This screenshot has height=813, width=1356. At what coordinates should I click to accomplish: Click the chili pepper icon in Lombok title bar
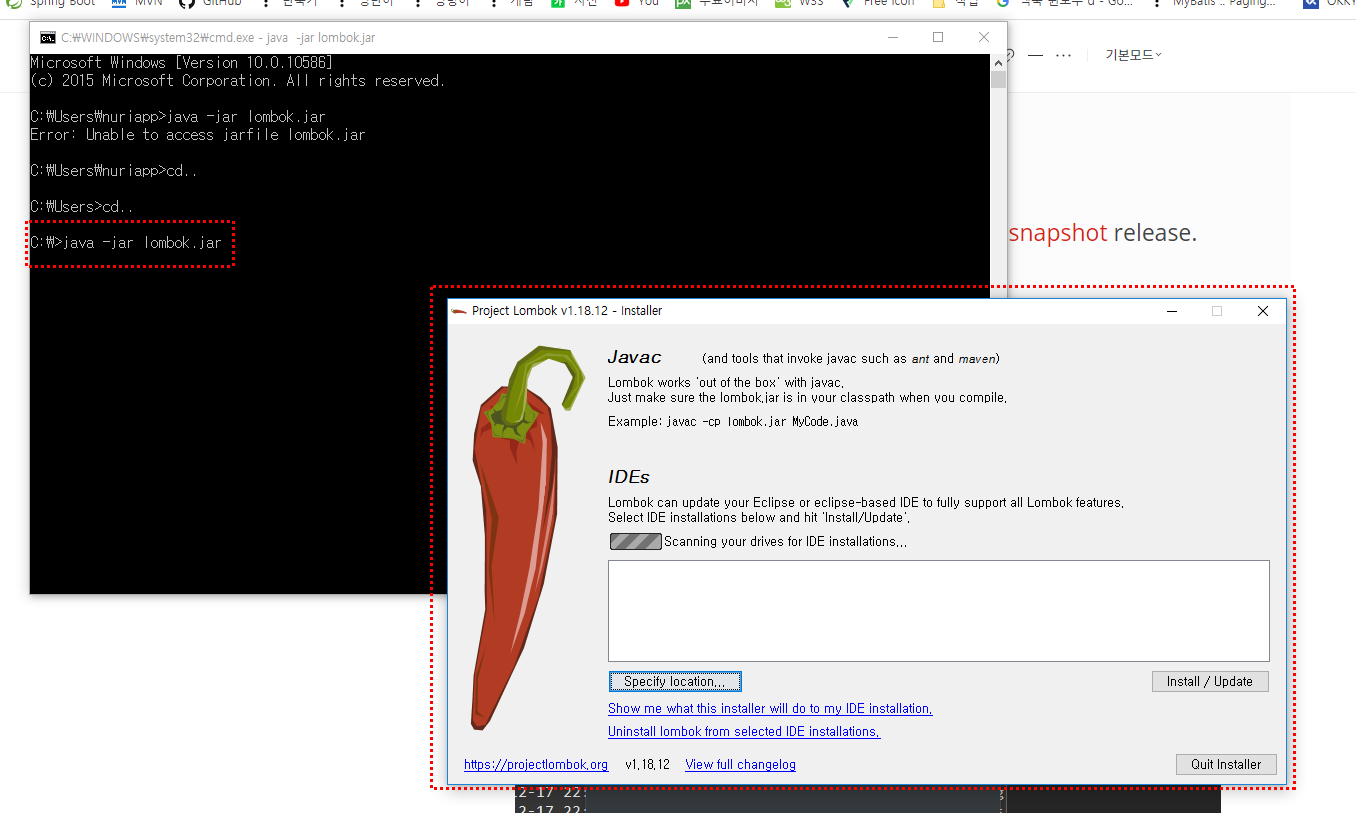click(x=459, y=311)
